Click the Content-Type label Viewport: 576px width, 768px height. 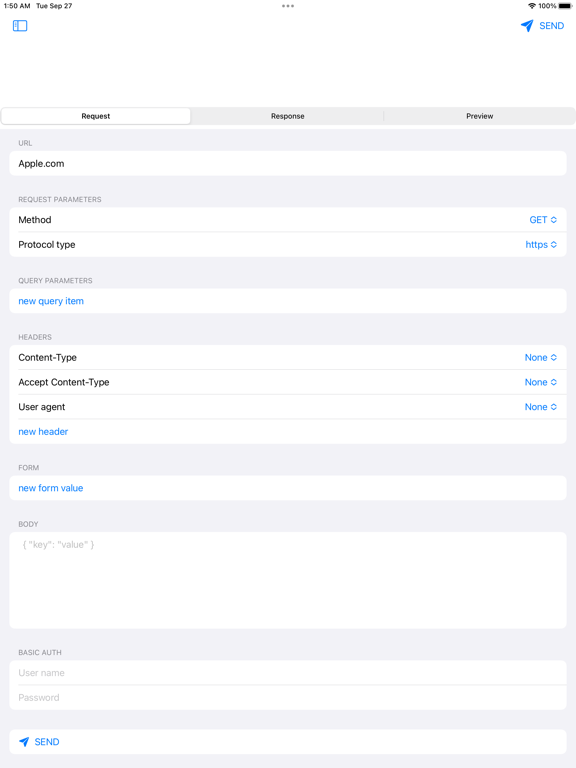point(48,358)
